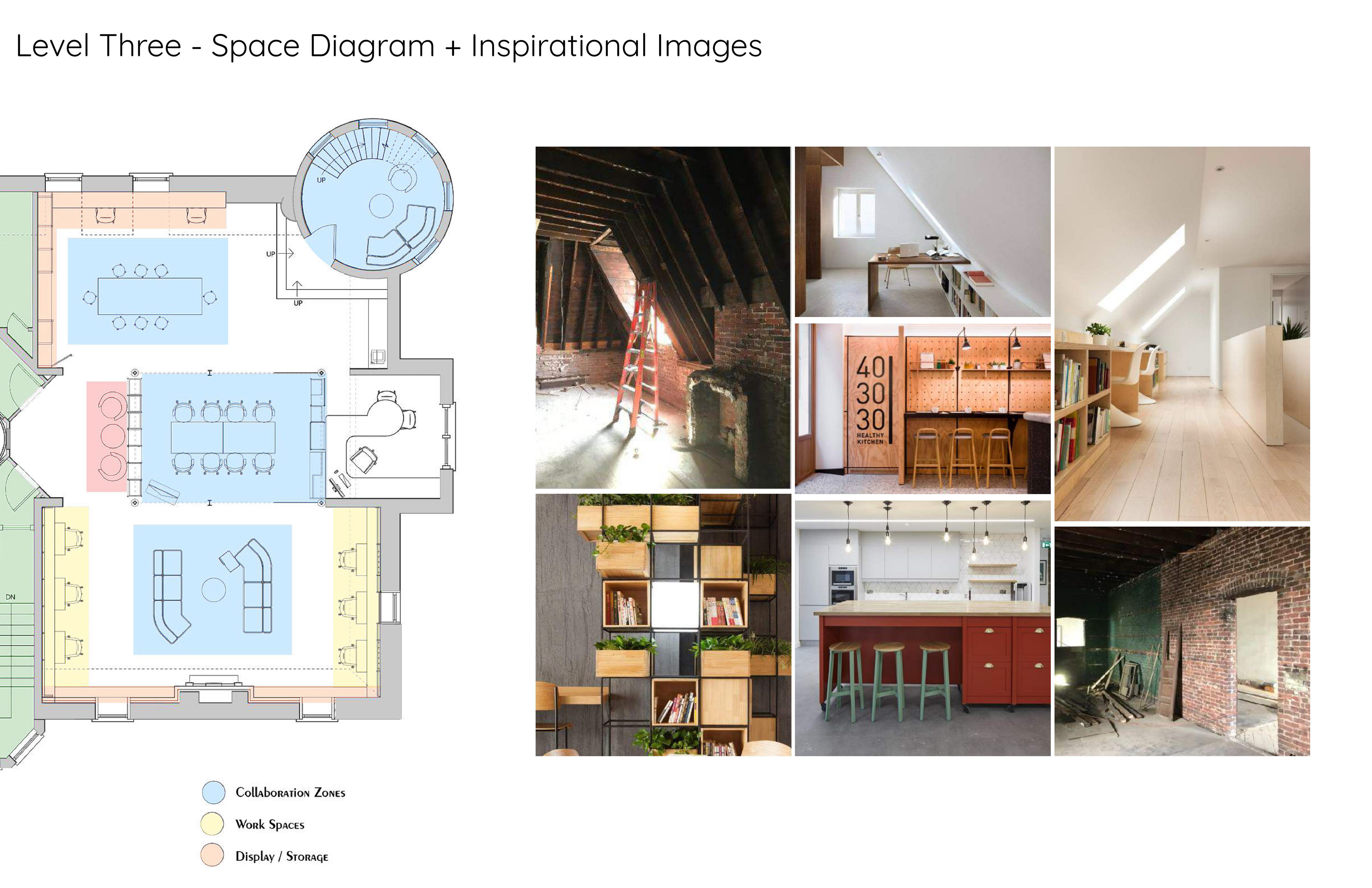
Task: Select the small round chair in tower room
Action: [402, 178]
